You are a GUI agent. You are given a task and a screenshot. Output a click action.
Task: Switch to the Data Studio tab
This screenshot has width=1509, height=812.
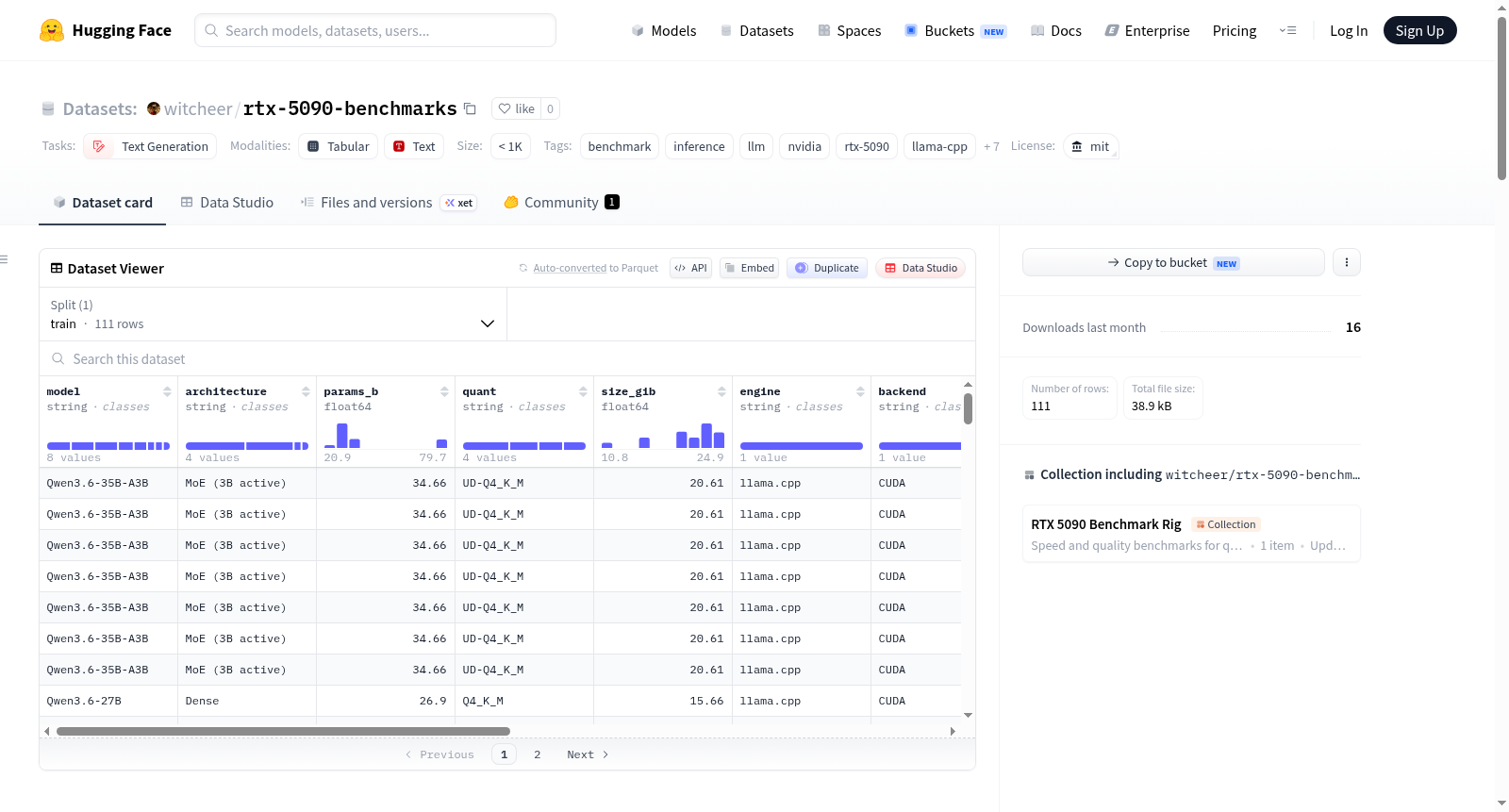pyautogui.click(x=227, y=203)
